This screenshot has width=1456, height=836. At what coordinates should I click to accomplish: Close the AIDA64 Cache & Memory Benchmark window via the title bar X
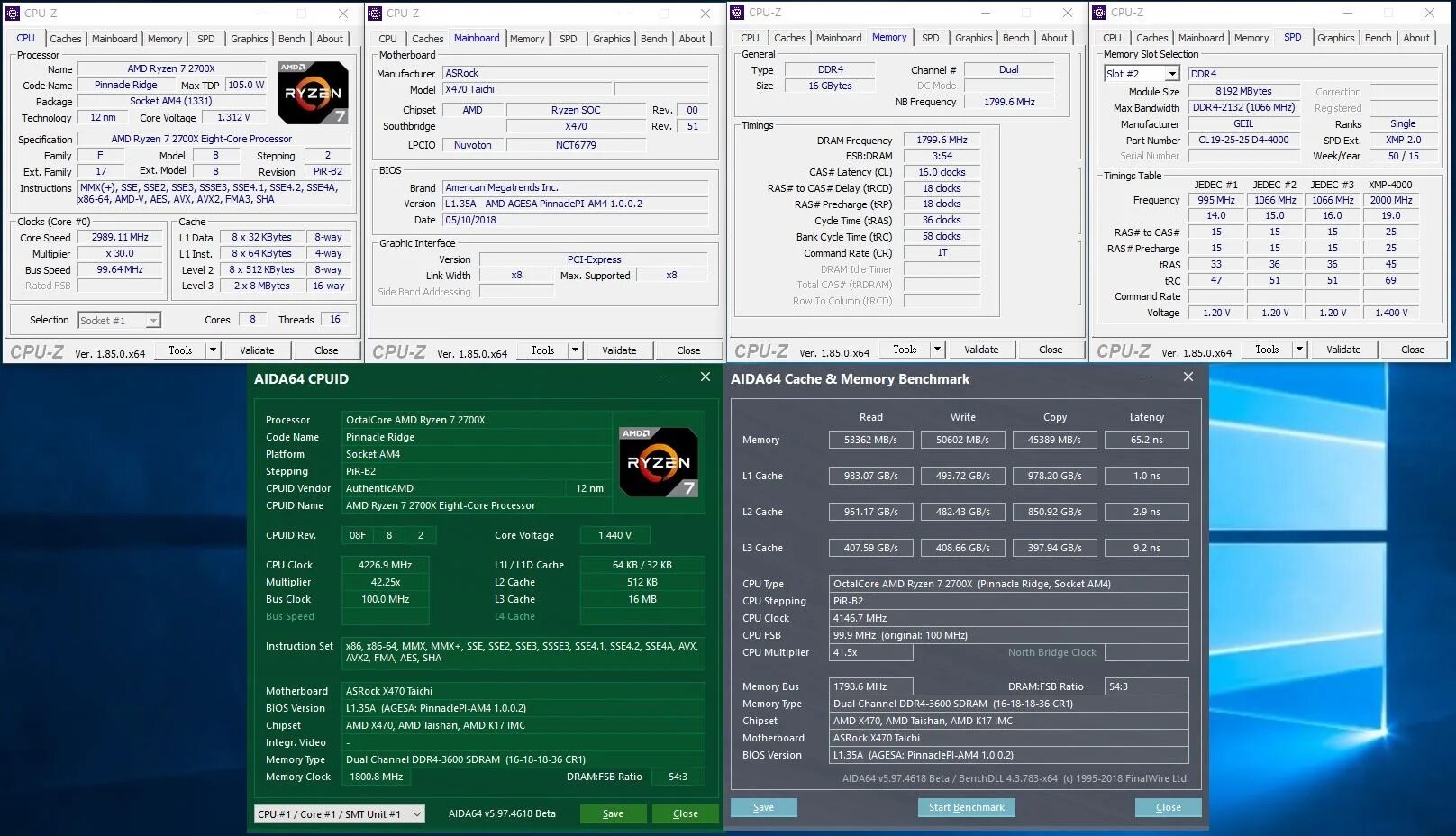coord(1188,377)
